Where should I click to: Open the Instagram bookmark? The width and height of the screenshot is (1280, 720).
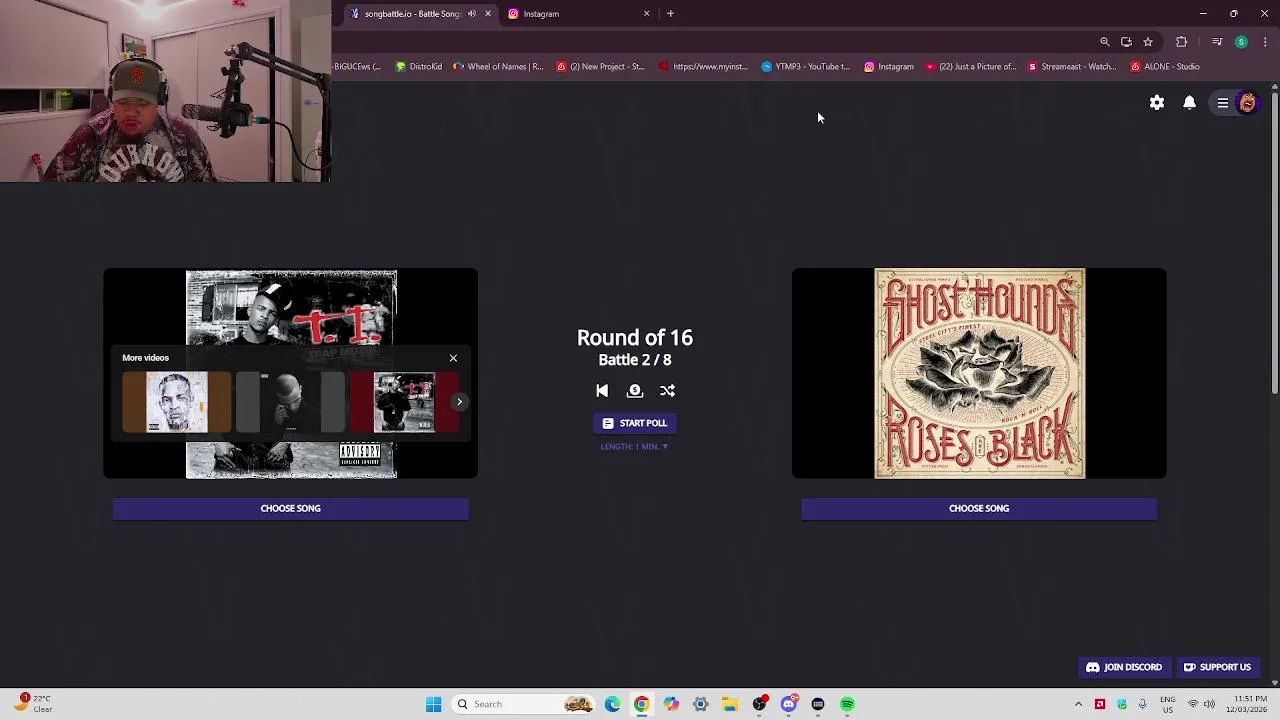tap(889, 67)
